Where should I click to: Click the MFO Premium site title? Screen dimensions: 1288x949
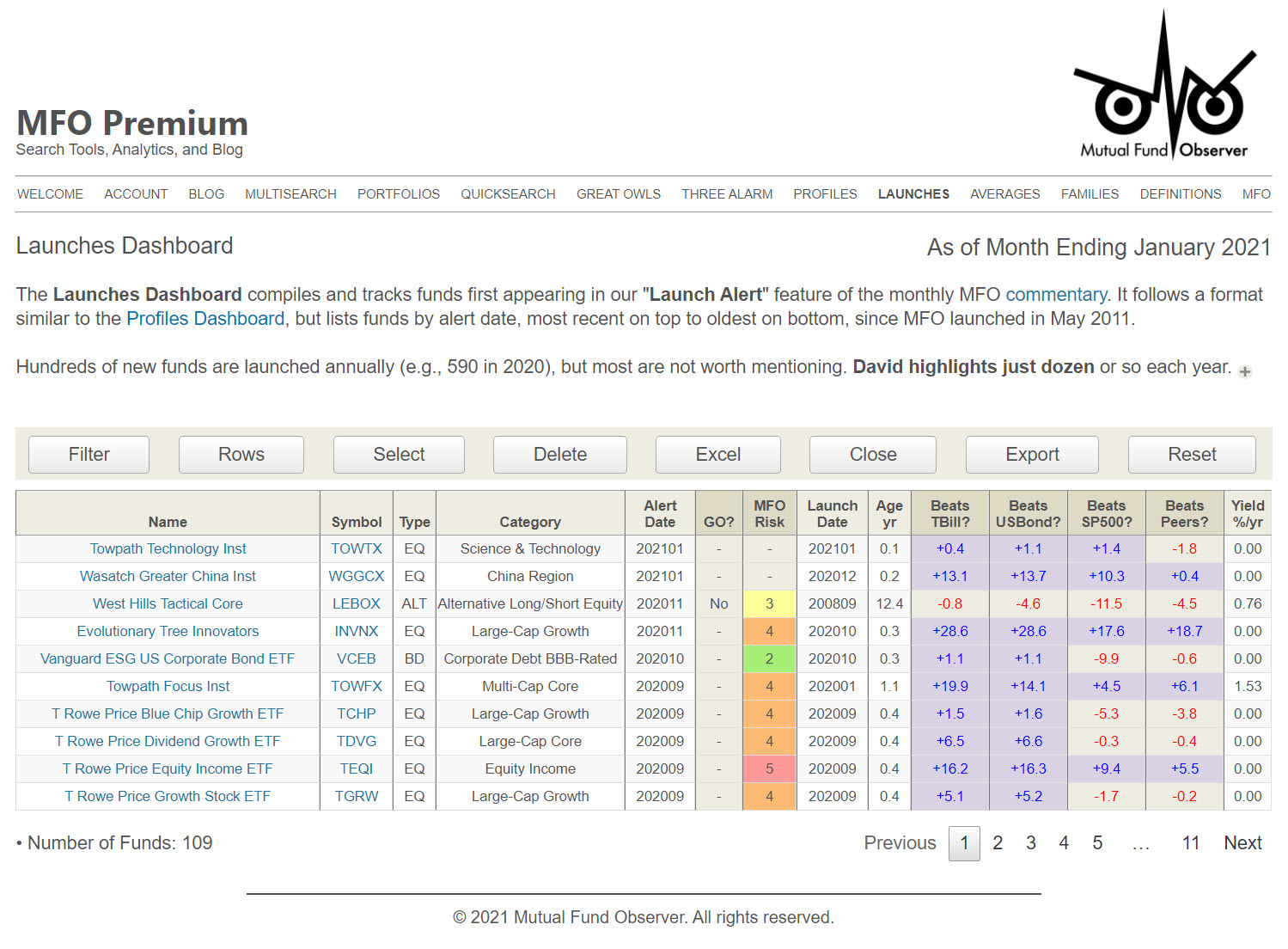click(x=132, y=123)
